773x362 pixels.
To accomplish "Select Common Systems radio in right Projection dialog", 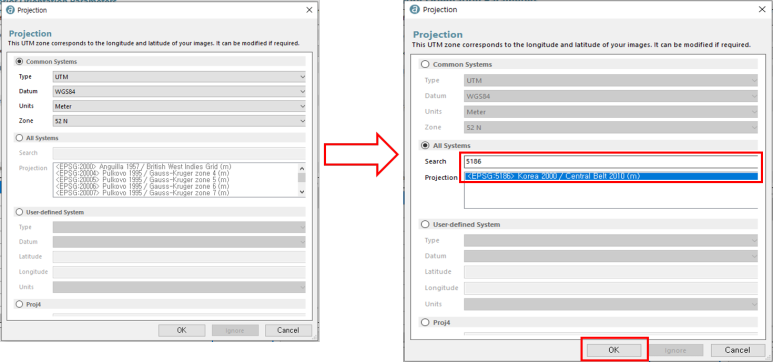I will [x=425, y=64].
